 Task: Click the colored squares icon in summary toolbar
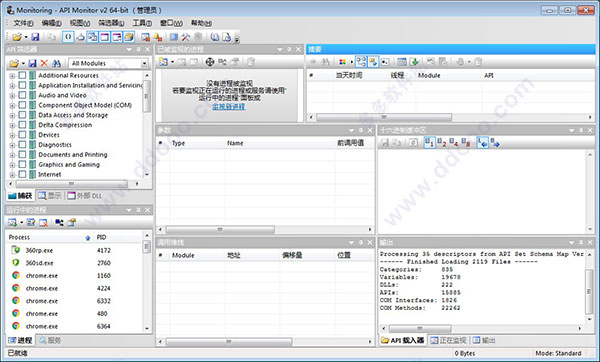click(342, 62)
